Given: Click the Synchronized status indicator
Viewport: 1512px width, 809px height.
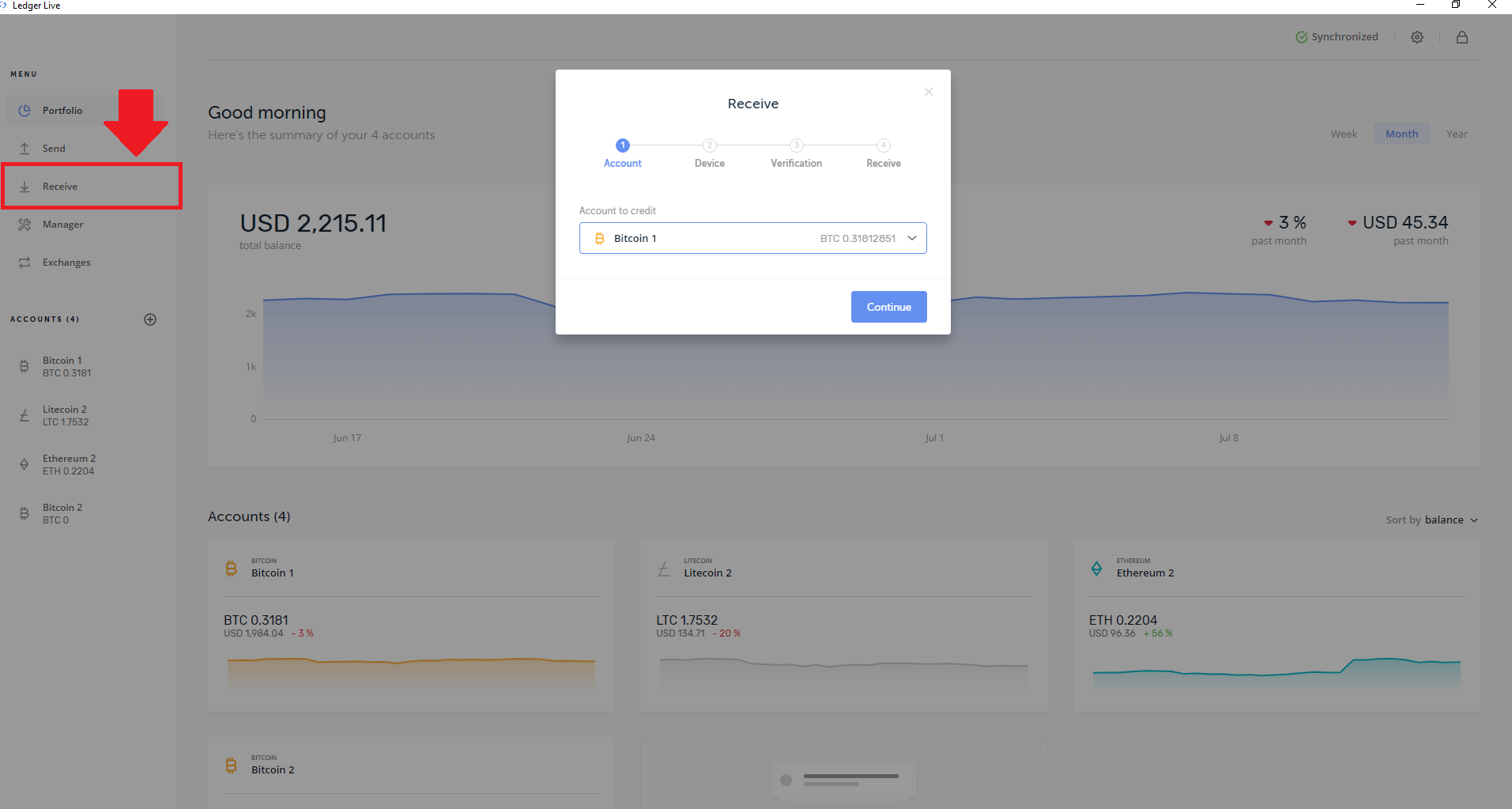Looking at the screenshot, I should [x=1337, y=37].
